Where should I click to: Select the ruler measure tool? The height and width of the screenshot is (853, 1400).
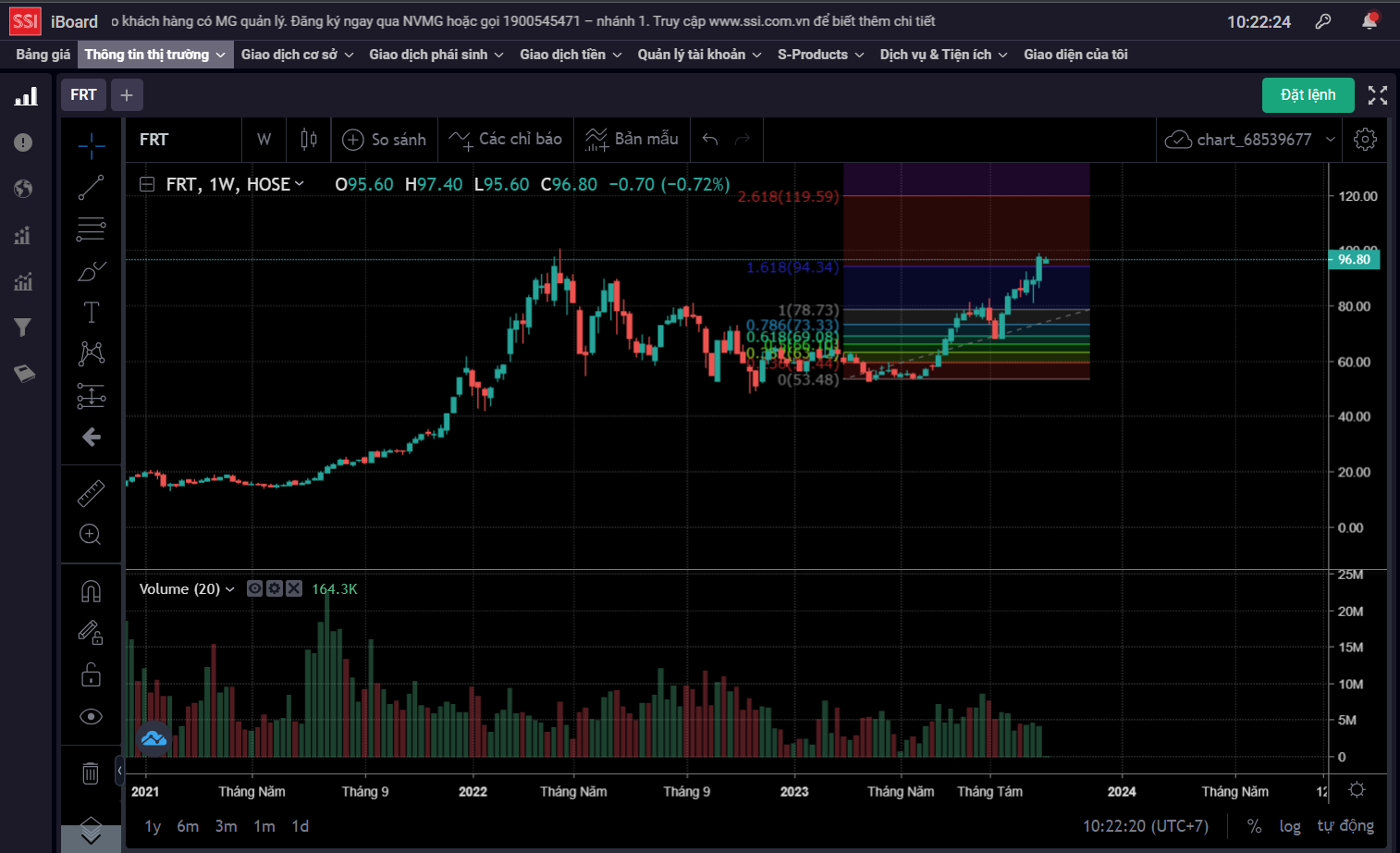[x=91, y=493]
